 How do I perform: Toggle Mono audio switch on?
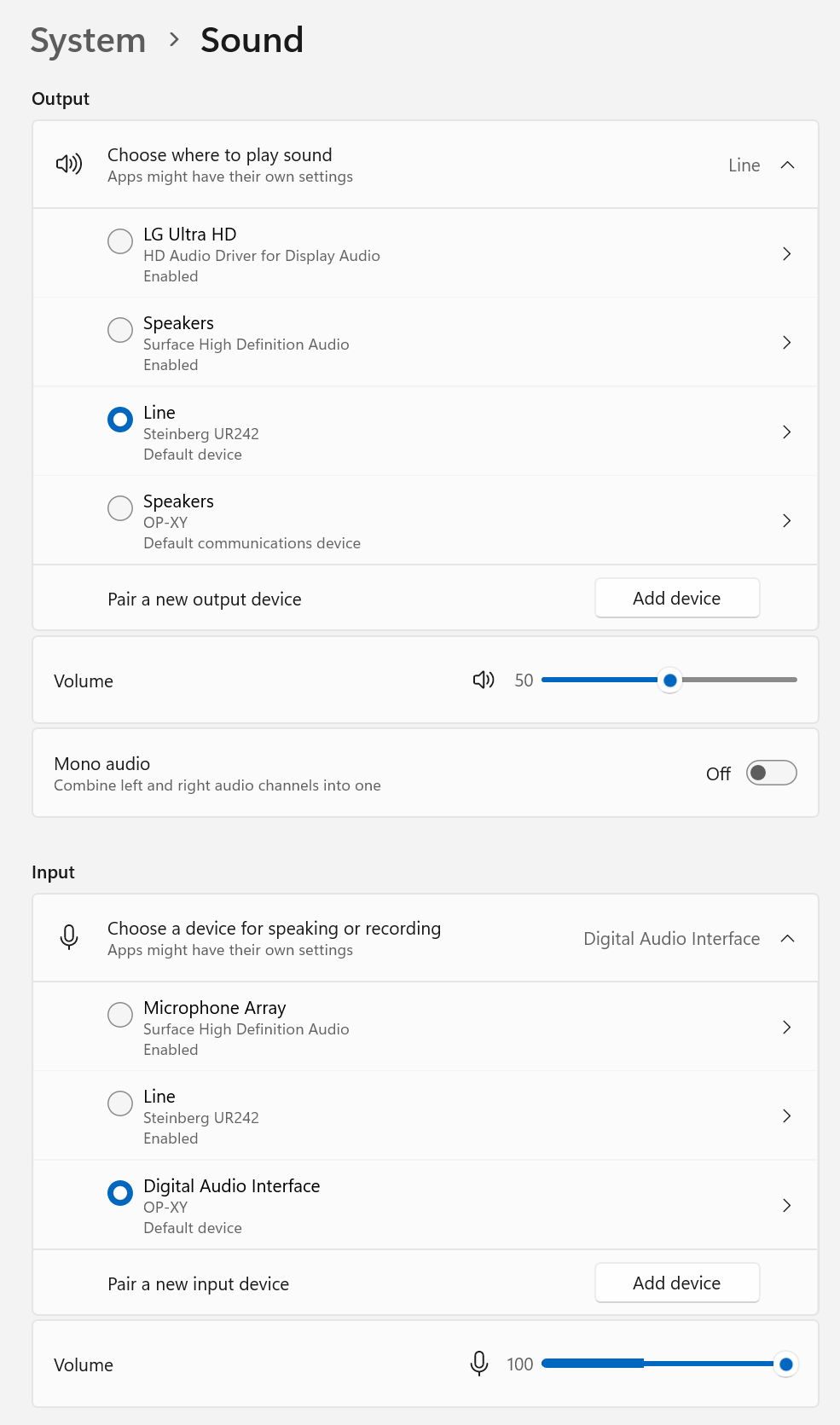[x=771, y=773]
